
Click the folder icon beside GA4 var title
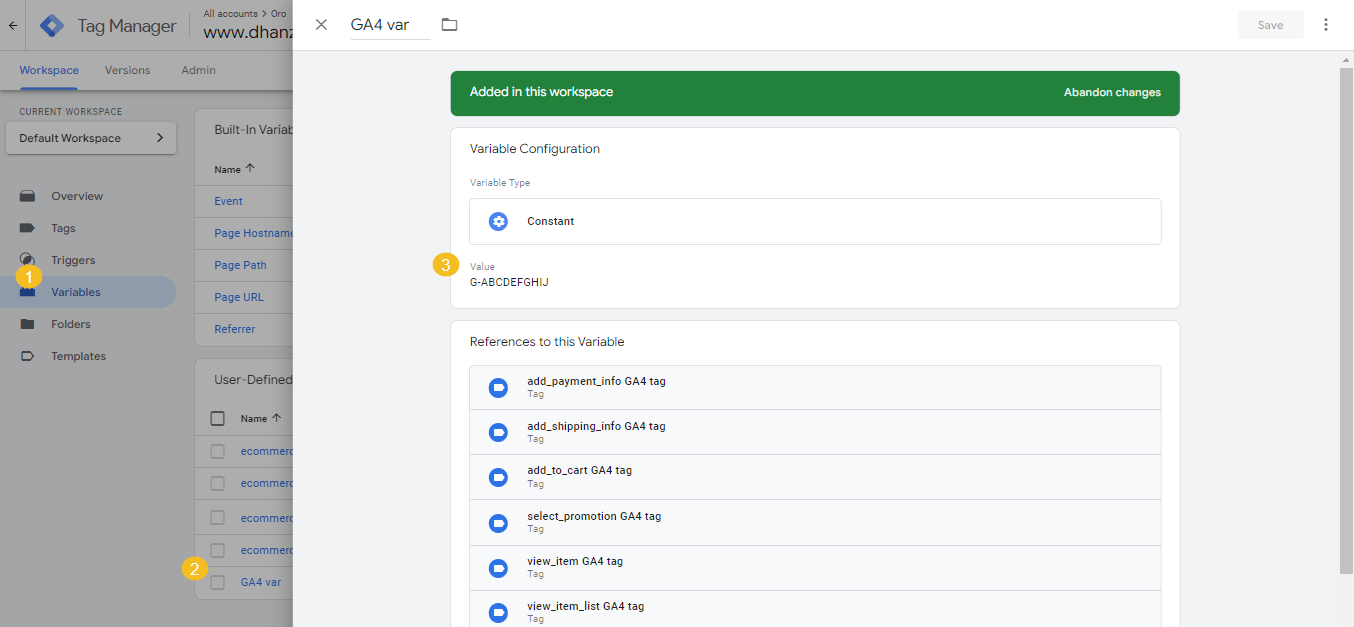click(449, 25)
